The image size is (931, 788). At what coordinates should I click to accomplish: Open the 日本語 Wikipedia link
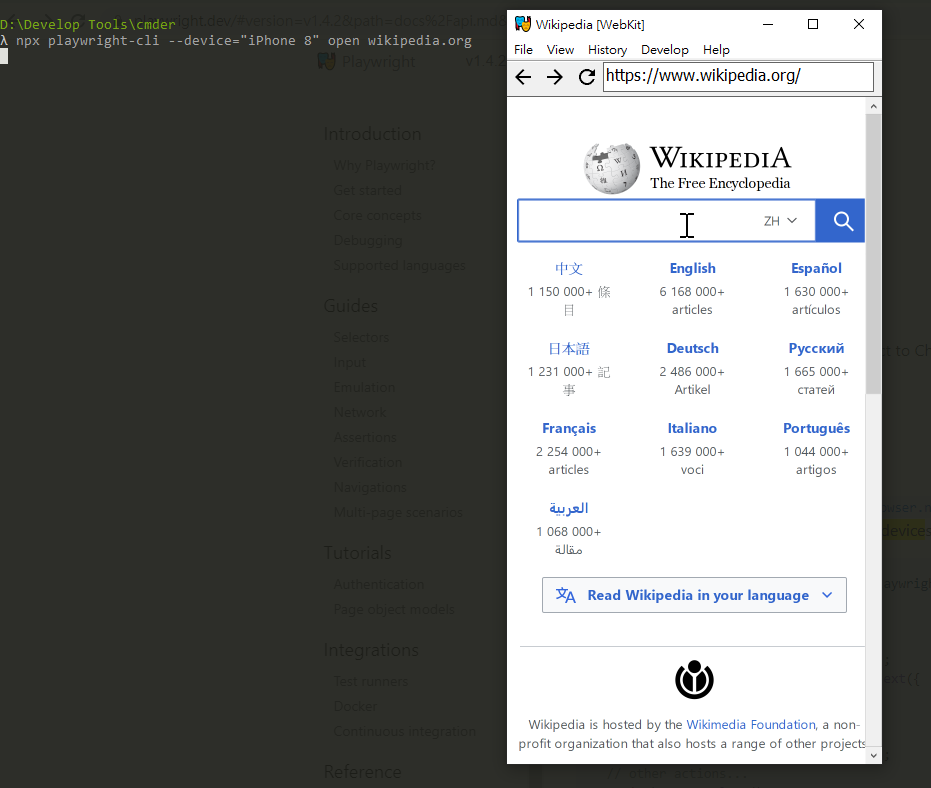pyautogui.click(x=569, y=349)
